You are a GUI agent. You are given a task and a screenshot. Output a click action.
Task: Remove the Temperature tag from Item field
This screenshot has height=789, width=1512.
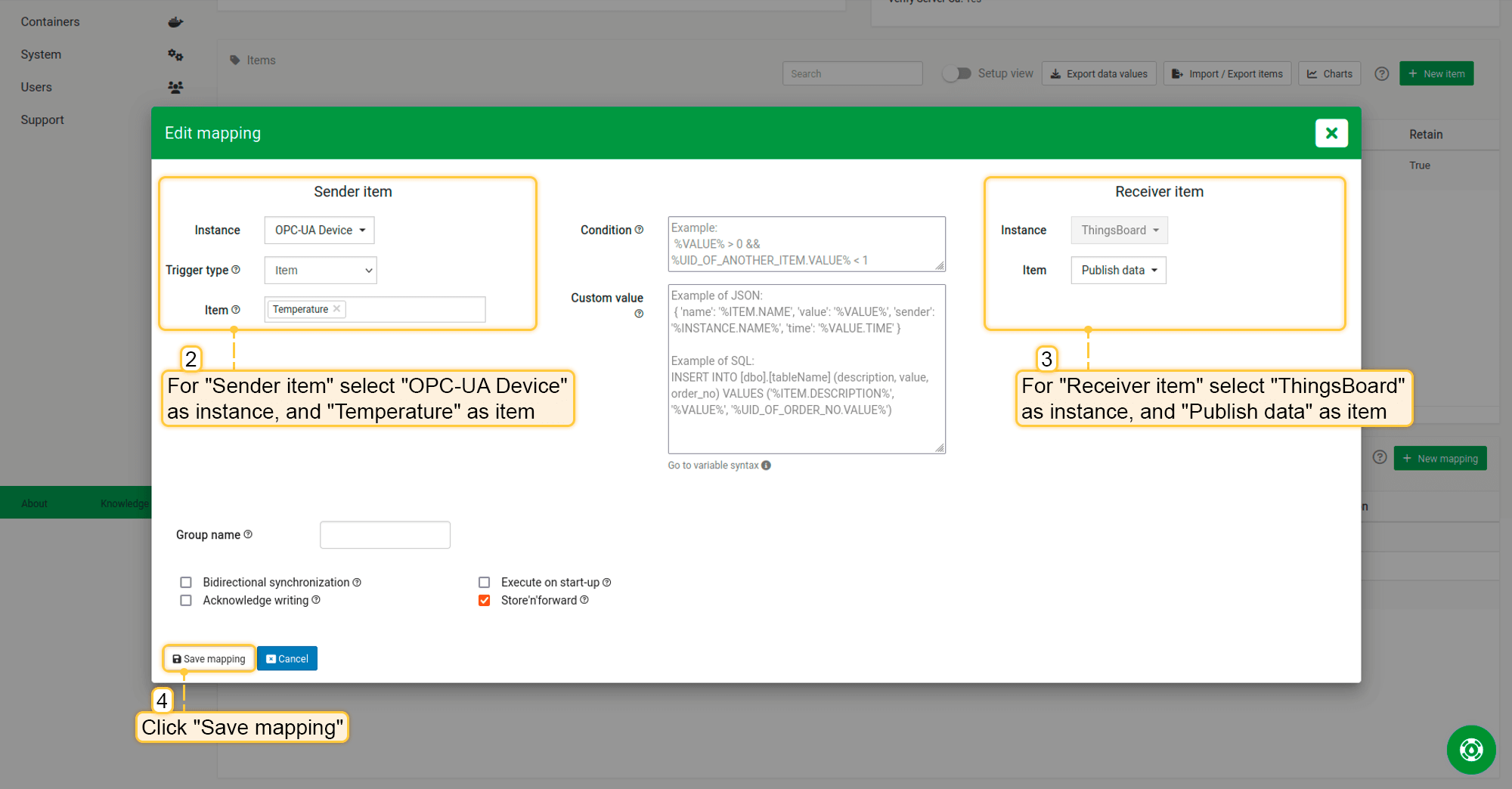[x=337, y=309]
